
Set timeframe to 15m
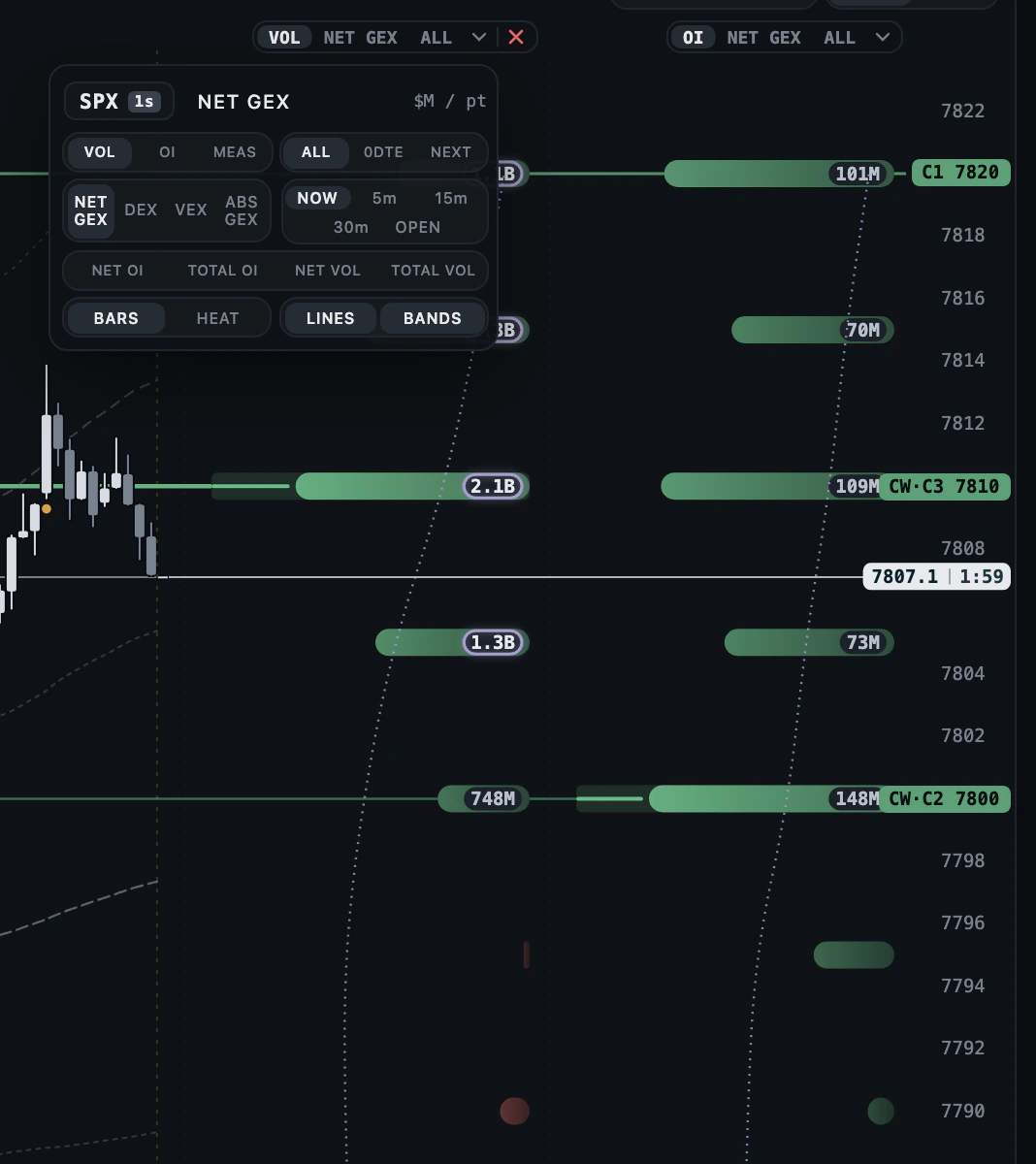pyautogui.click(x=450, y=198)
